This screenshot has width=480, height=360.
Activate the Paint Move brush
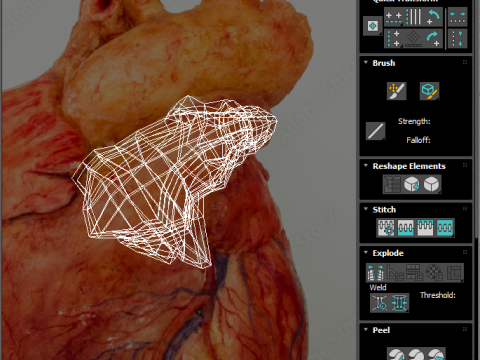tap(397, 91)
